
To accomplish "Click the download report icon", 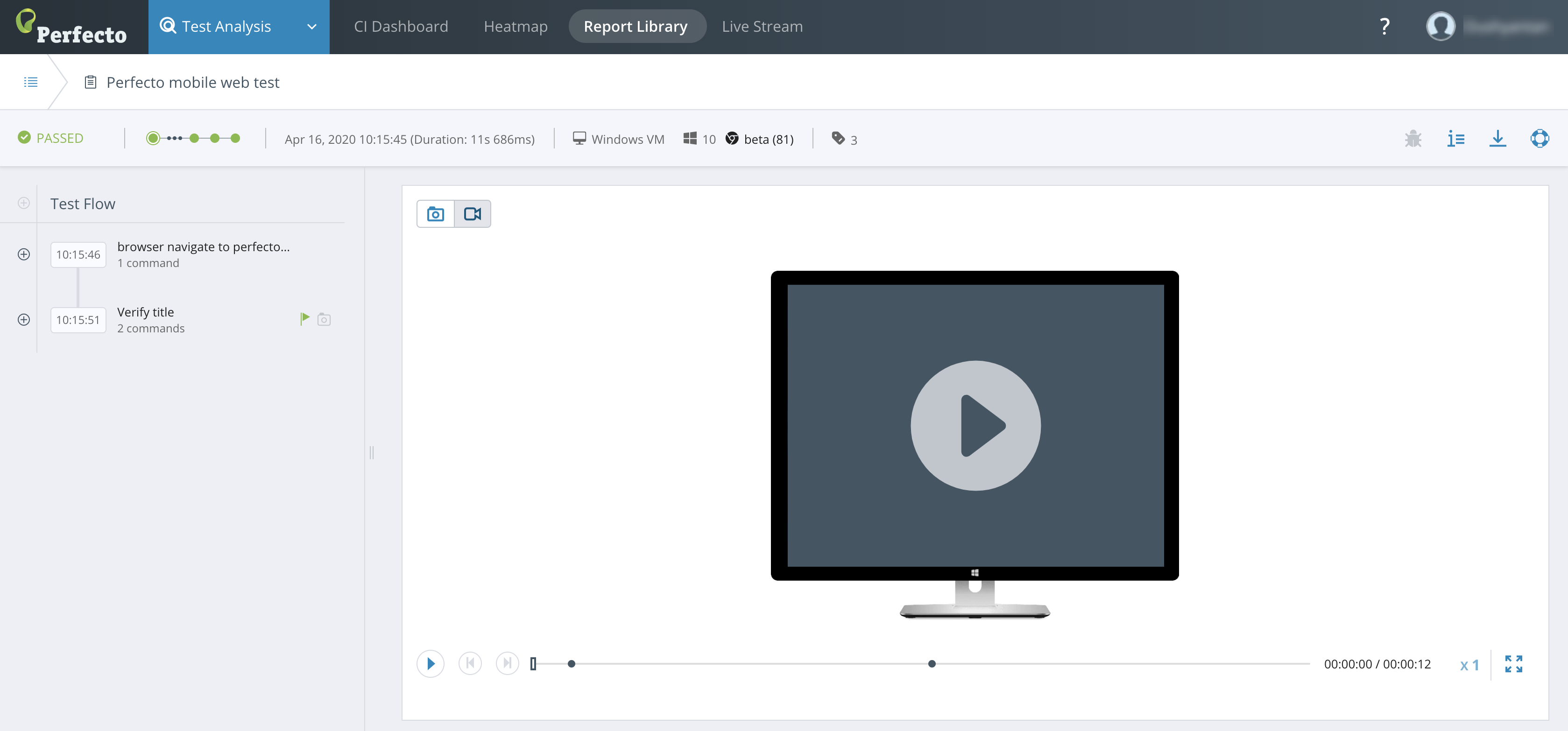I will click(1497, 139).
